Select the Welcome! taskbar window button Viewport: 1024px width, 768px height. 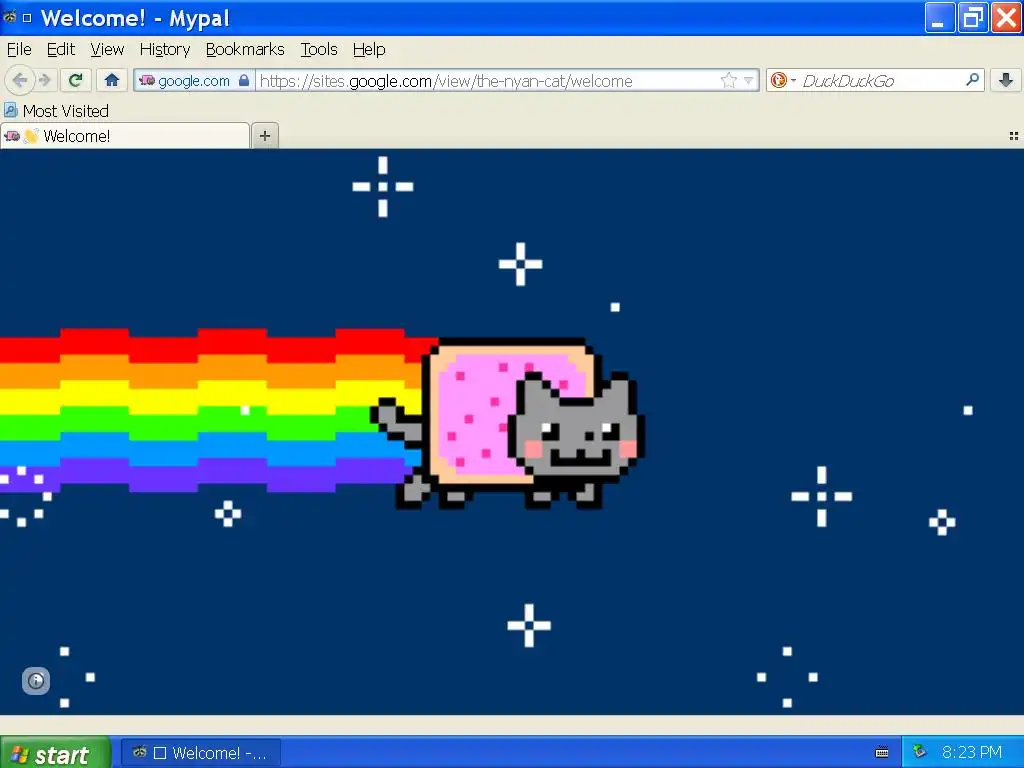coord(201,753)
